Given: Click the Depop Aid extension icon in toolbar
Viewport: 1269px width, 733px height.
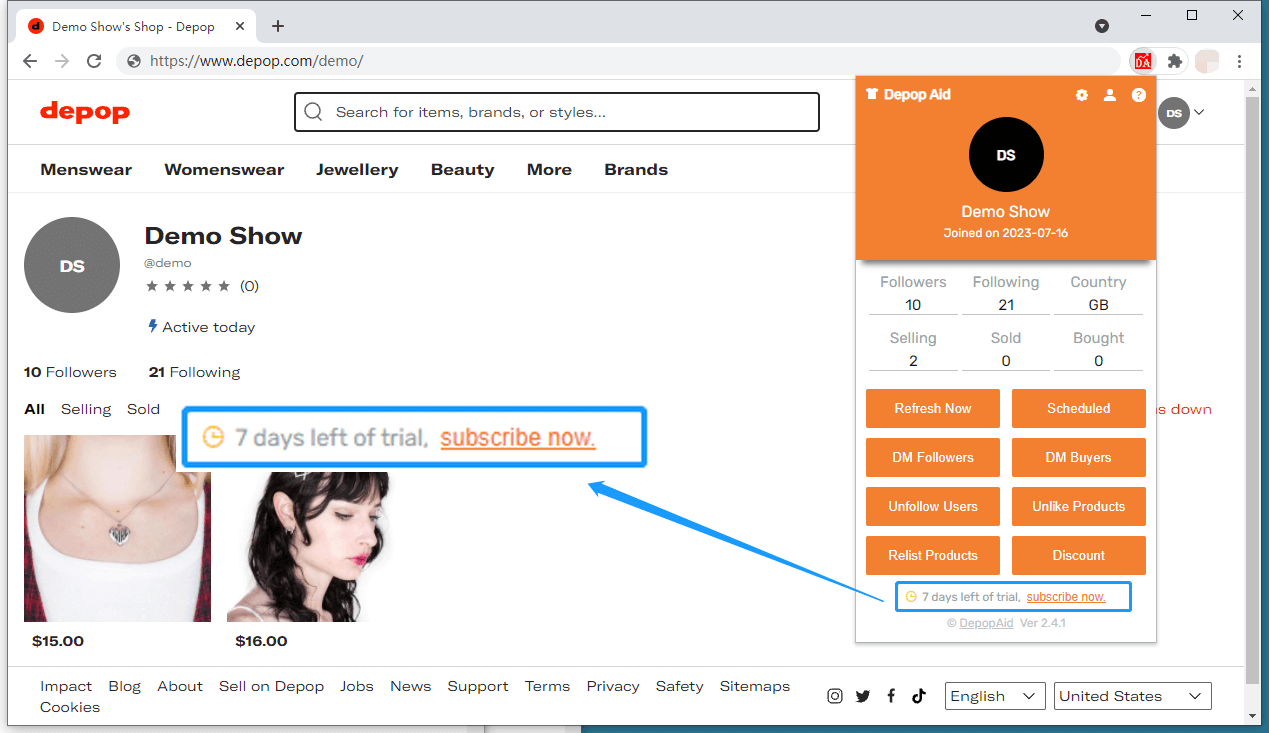Looking at the screenshot, I should click(x=1143, y=61).
